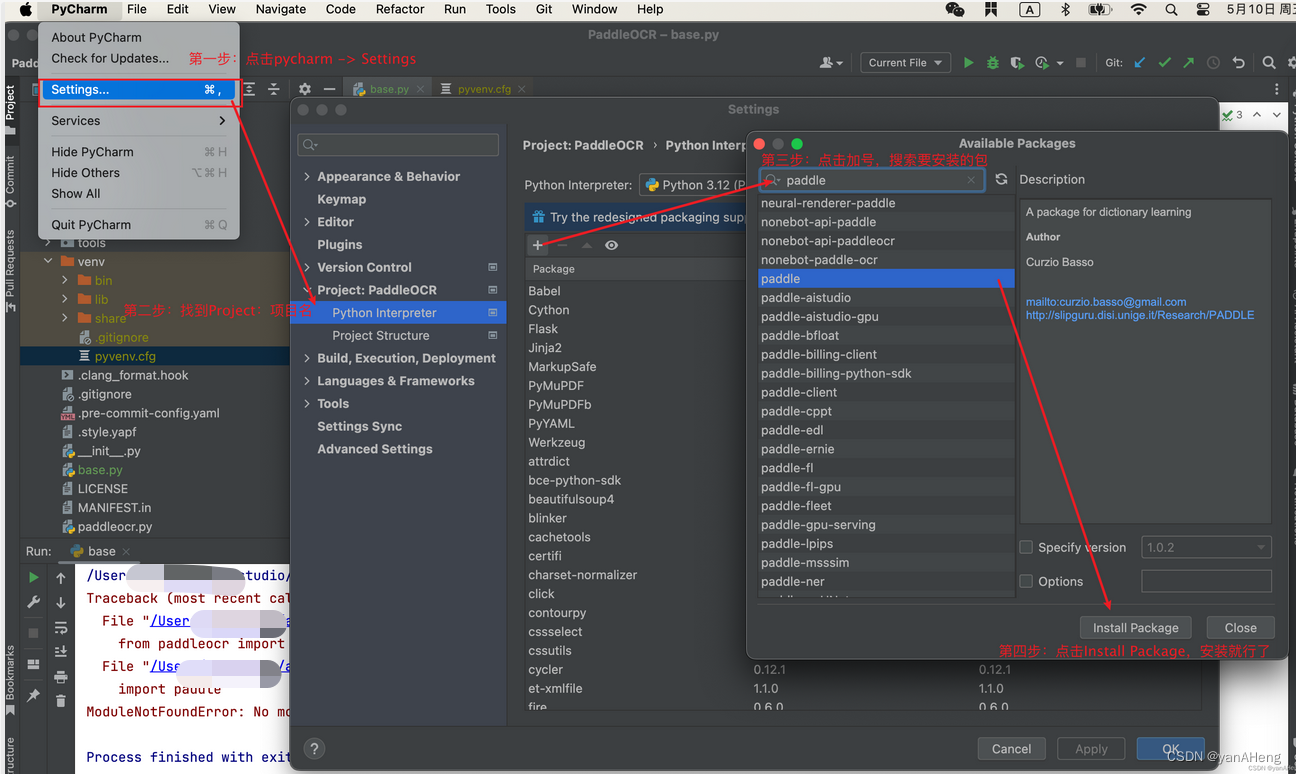
Task: Collapse the venv folder in the project tree
Action: [48, 261]
